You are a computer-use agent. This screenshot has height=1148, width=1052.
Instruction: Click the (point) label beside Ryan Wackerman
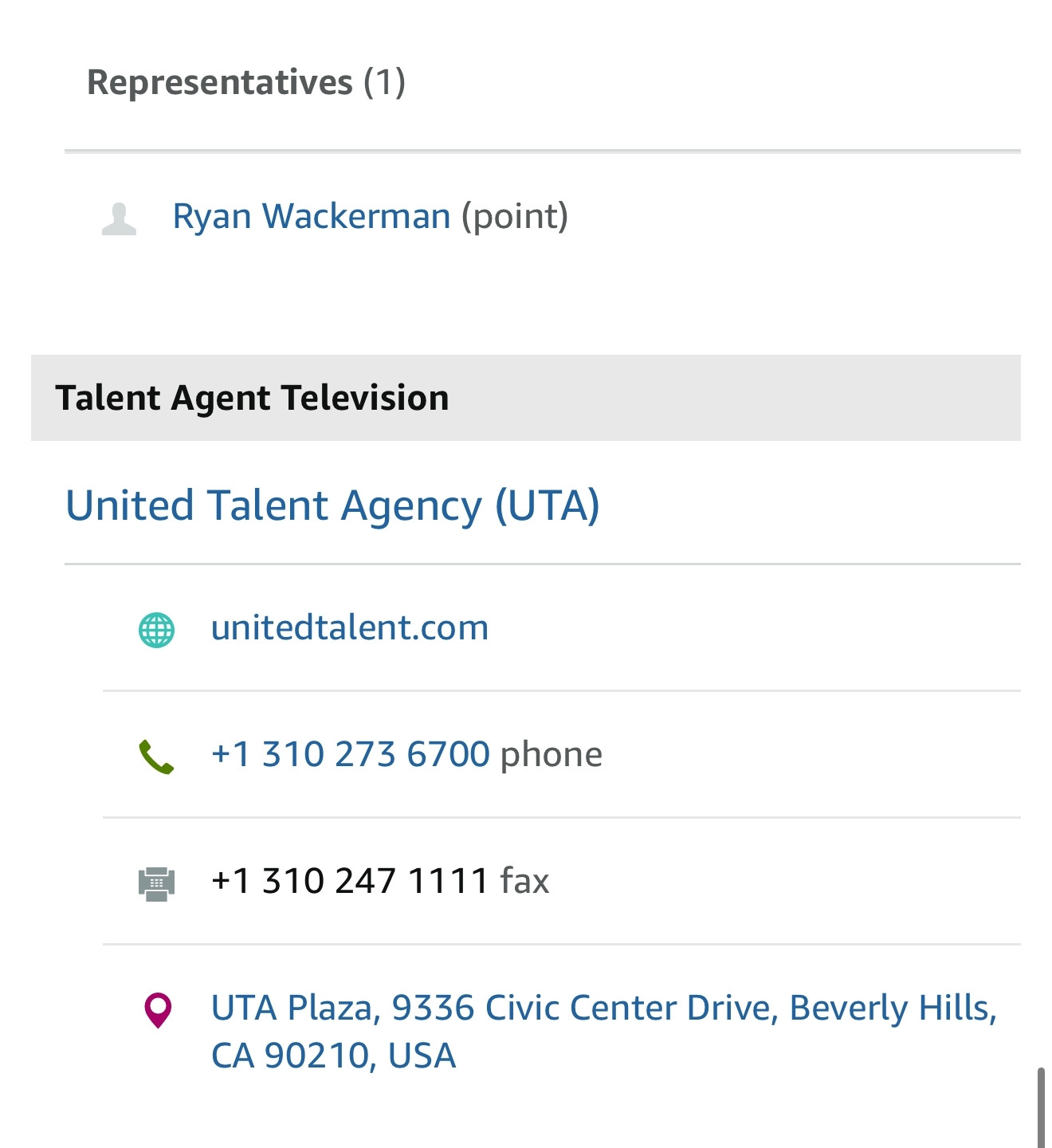click(515, 216)
